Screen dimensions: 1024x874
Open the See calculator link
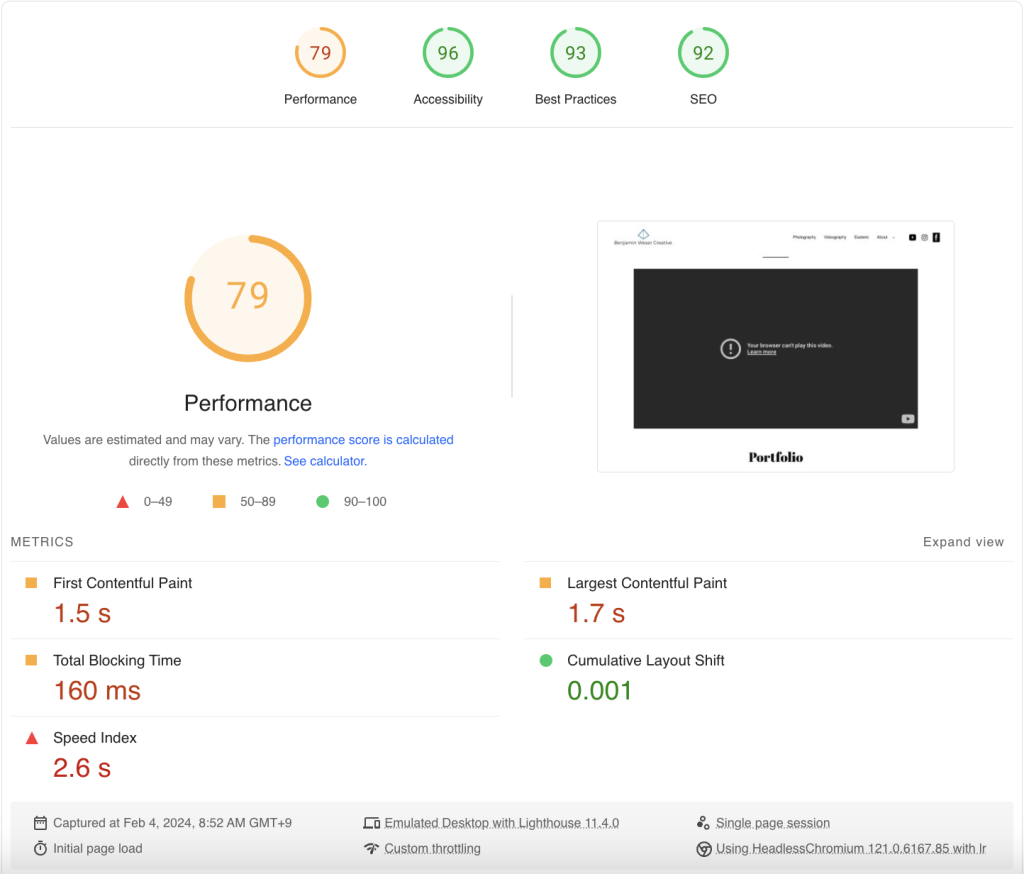[x=325, y=461]
